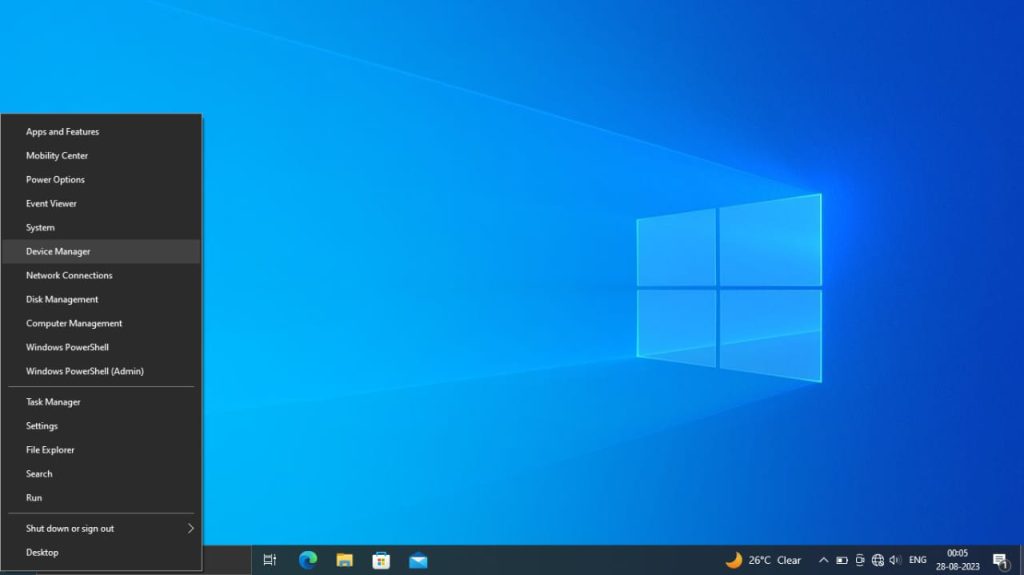Click the network globe tray icon
The width and height of the screenshot is (1024, 575).
point(878,560)
